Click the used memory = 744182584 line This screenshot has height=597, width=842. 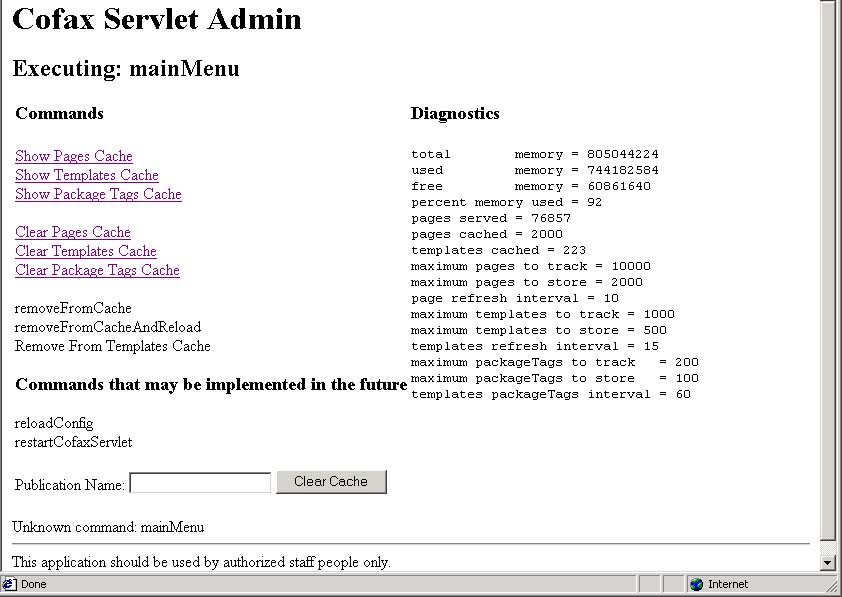tap(535, 171)
